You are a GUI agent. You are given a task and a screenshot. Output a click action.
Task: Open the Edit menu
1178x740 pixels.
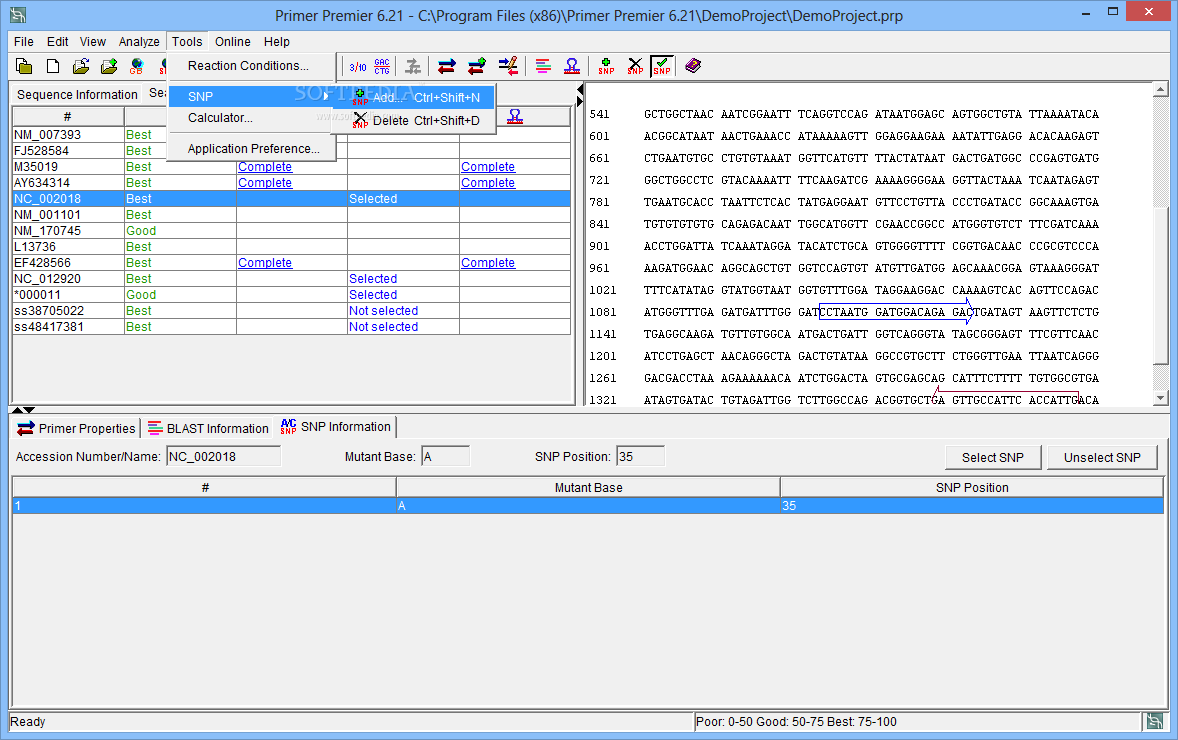[57, 42]
